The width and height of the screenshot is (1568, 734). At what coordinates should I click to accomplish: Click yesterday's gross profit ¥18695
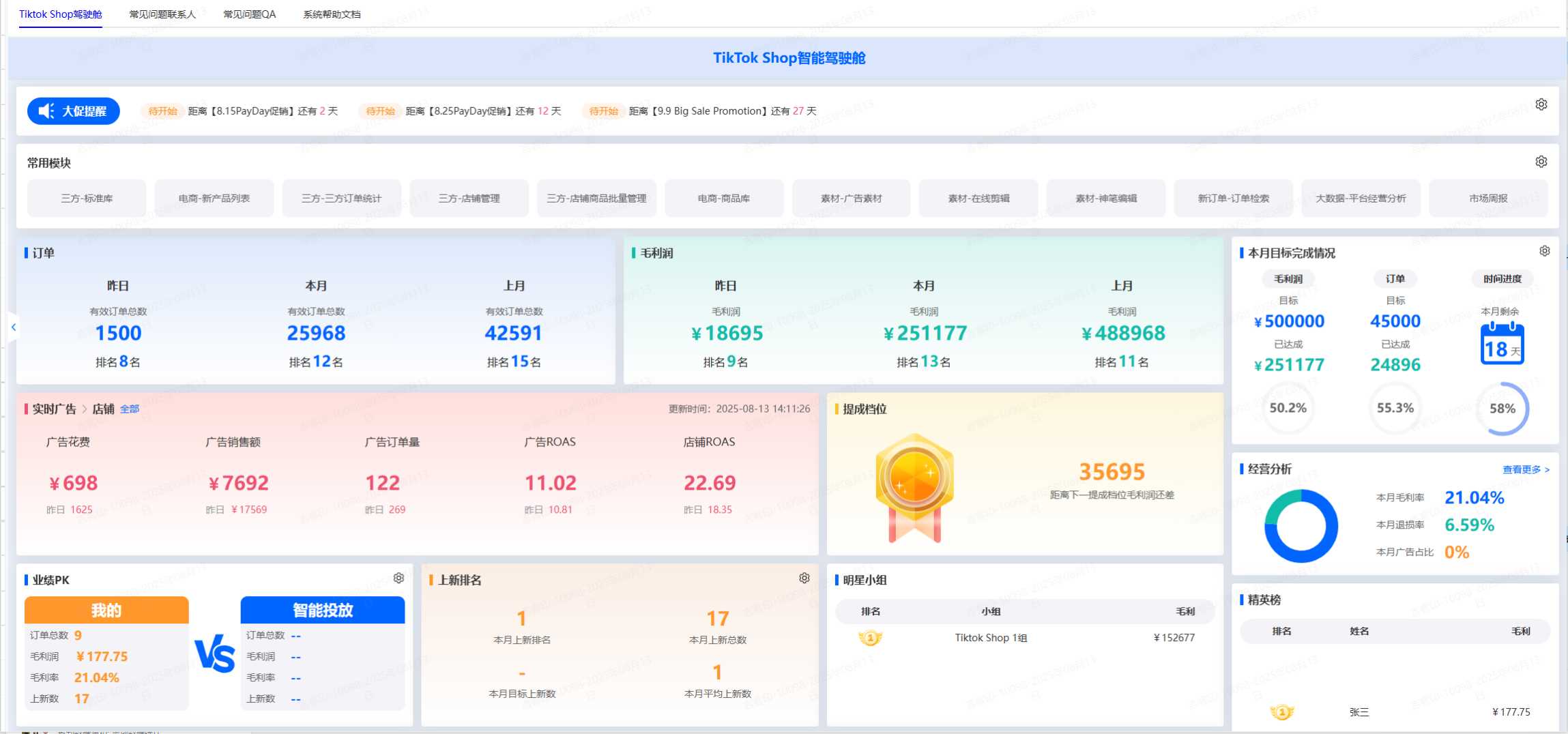pos(727,333)
